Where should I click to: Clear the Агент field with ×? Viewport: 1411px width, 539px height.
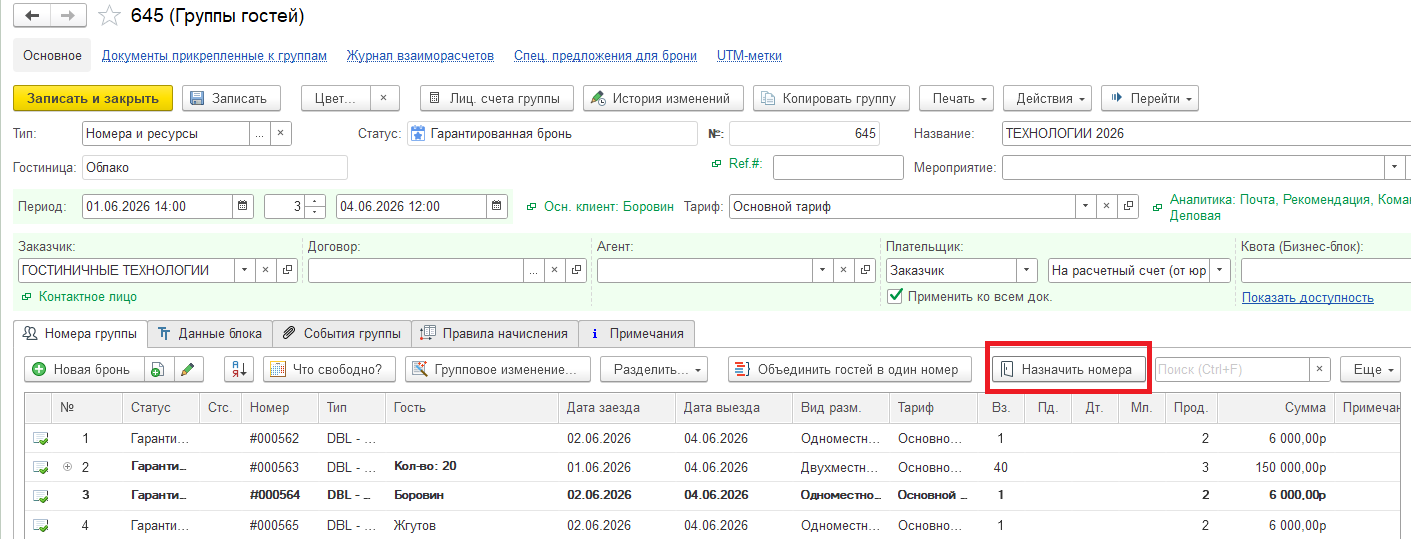pyautogui.click(x=844, y=270)
